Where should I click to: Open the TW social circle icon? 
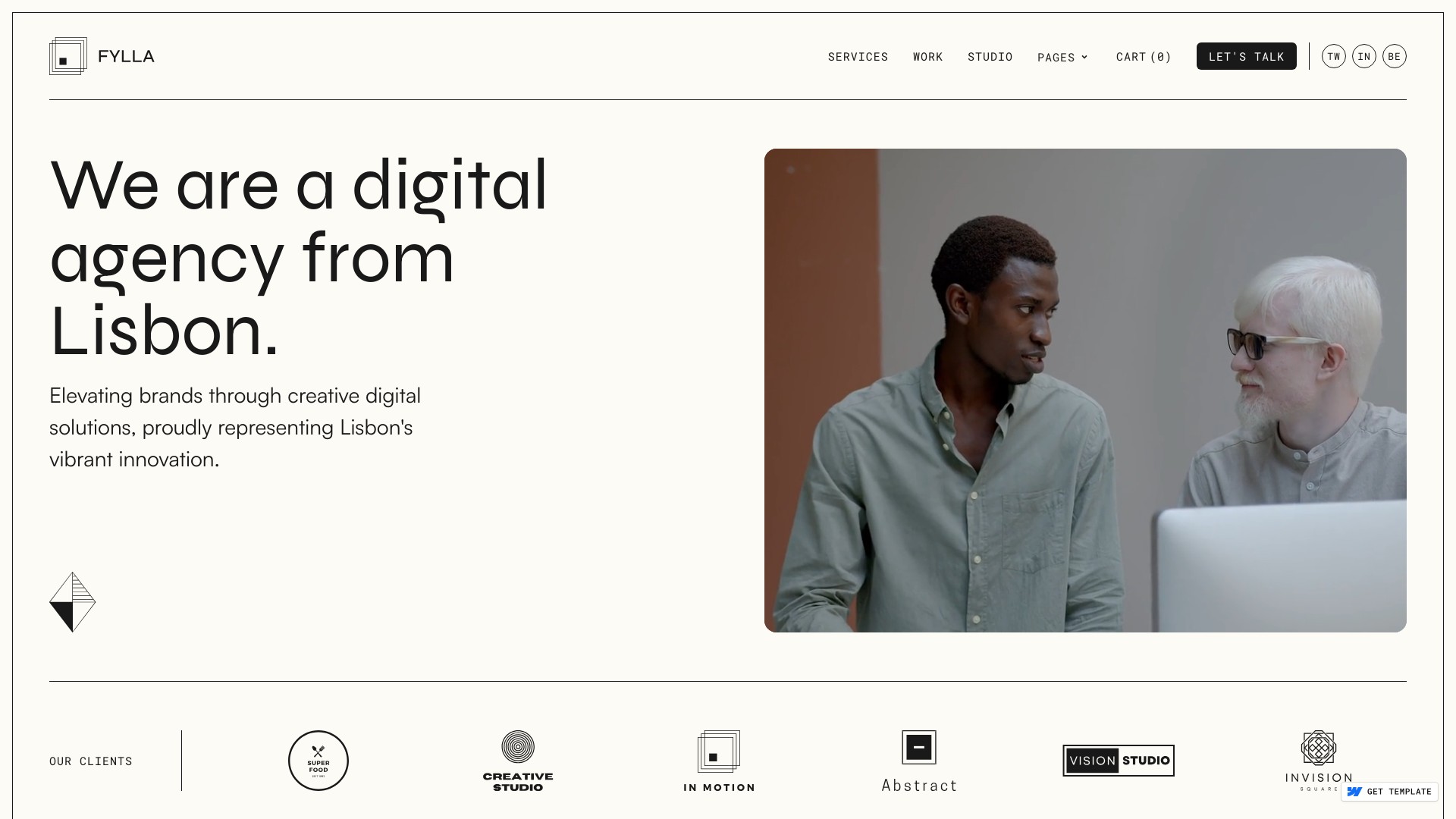coord(1333,56)
